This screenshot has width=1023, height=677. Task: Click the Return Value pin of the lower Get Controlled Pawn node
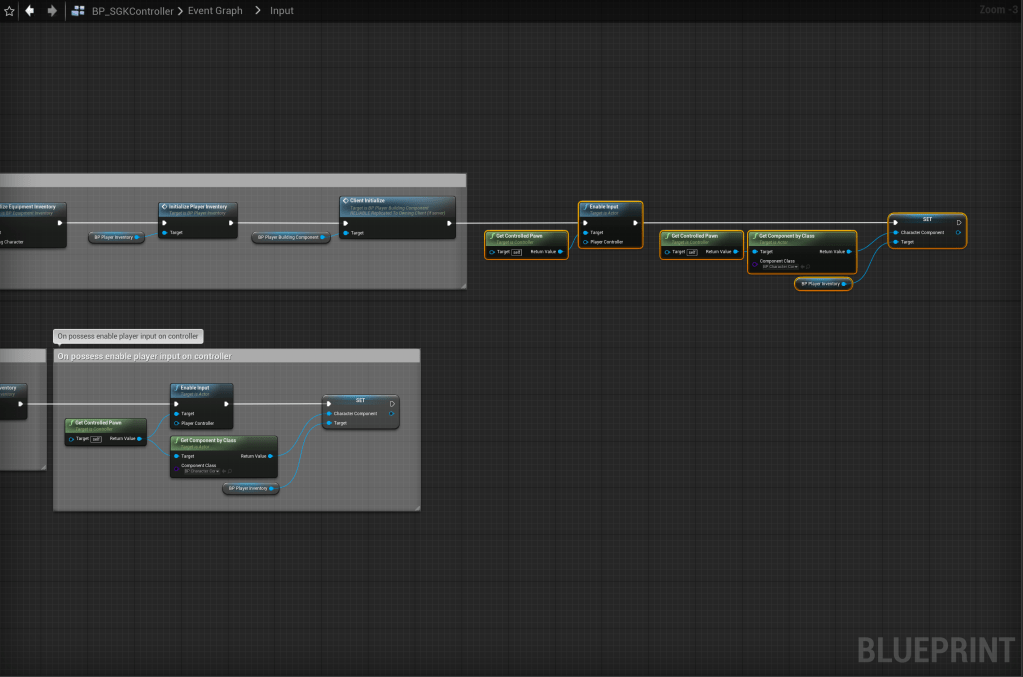tap(139, 439)
